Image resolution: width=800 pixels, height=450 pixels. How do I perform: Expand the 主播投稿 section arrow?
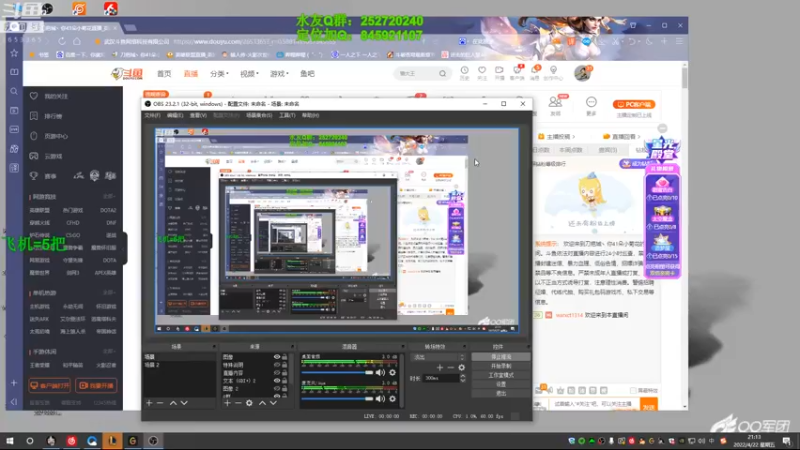[x=574, y=137]
